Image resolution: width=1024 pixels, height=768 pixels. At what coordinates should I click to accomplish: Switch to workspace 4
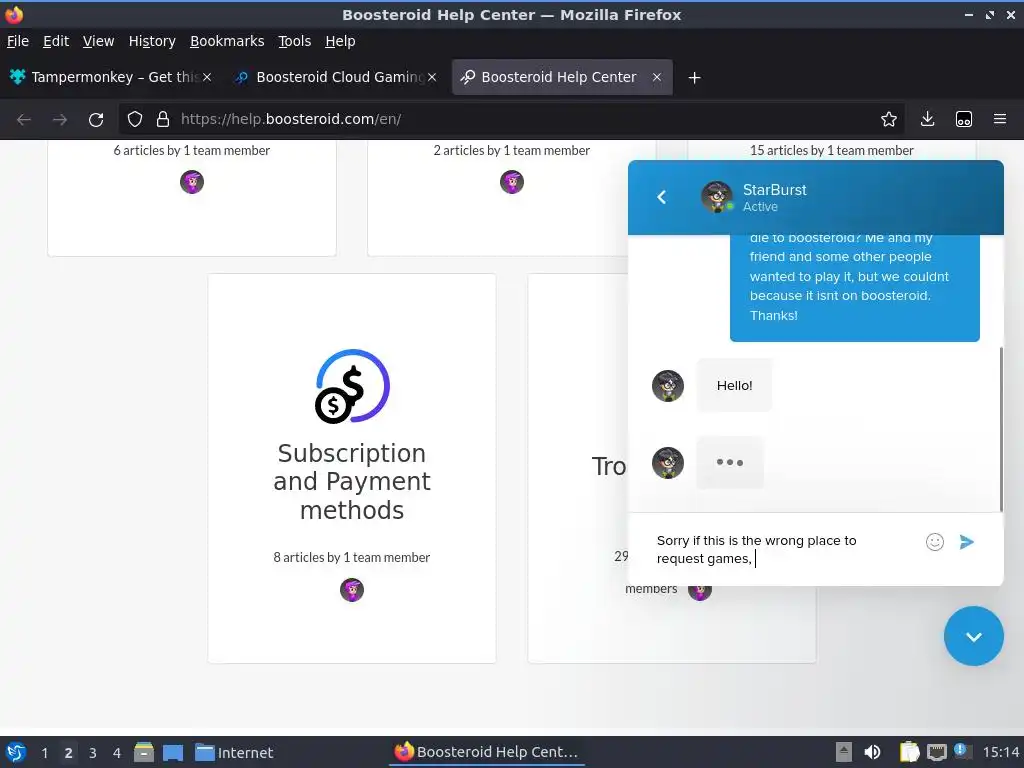tap(117, 753)
